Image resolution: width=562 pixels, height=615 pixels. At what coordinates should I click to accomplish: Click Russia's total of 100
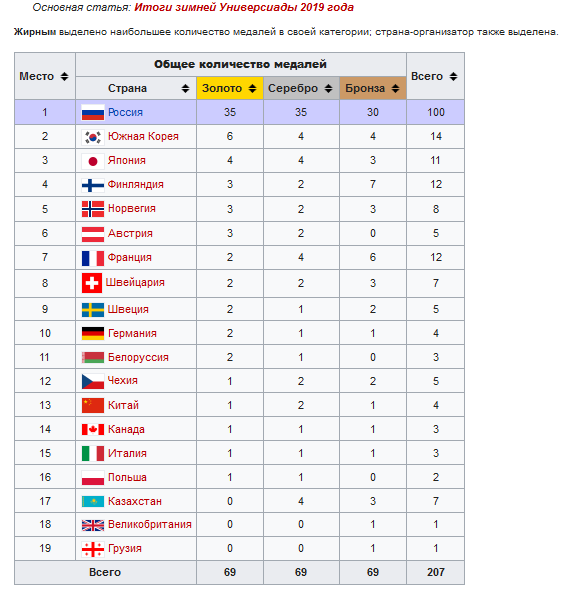(436, 112)
